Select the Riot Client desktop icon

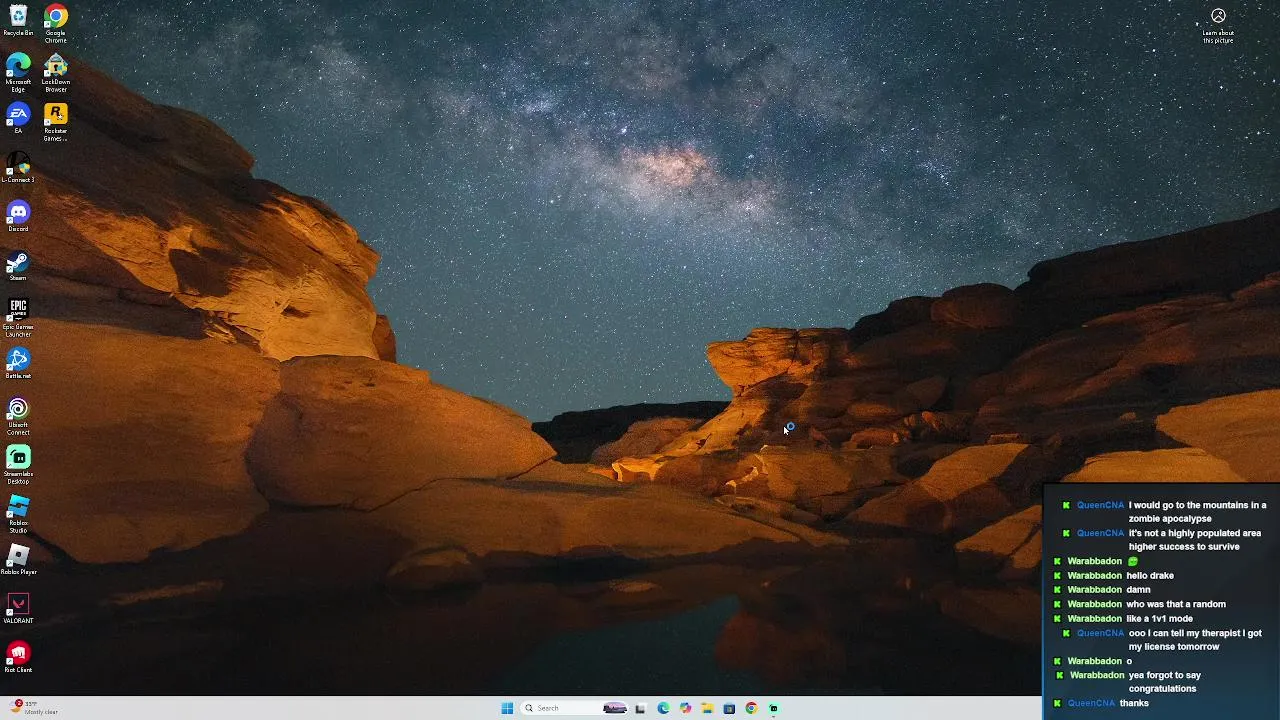pos(18,657)
